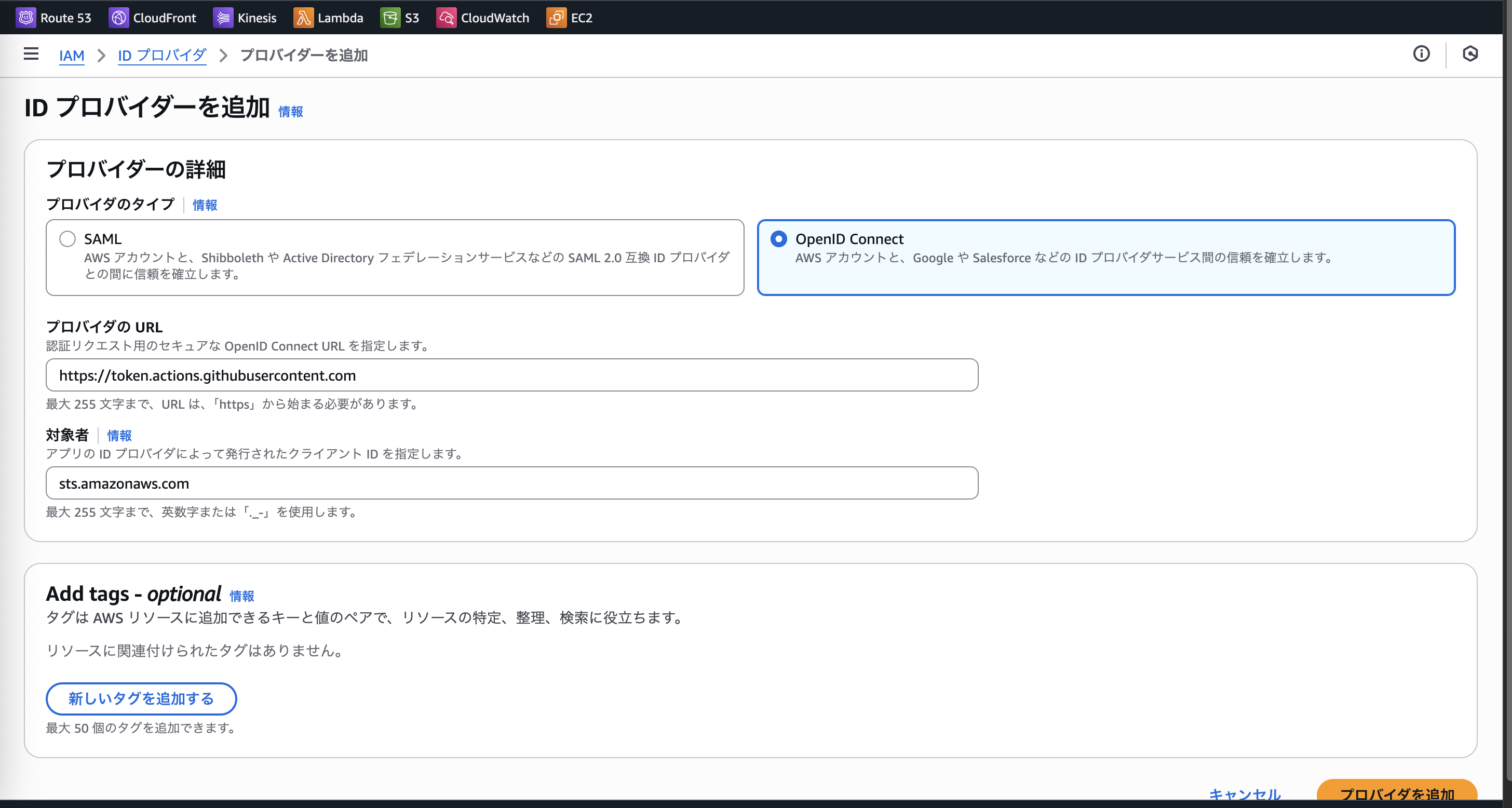Open S3 service shortcut icon
Image resolution: width=1512 pixels, height=808 pixels.
(x=390, y=18)
